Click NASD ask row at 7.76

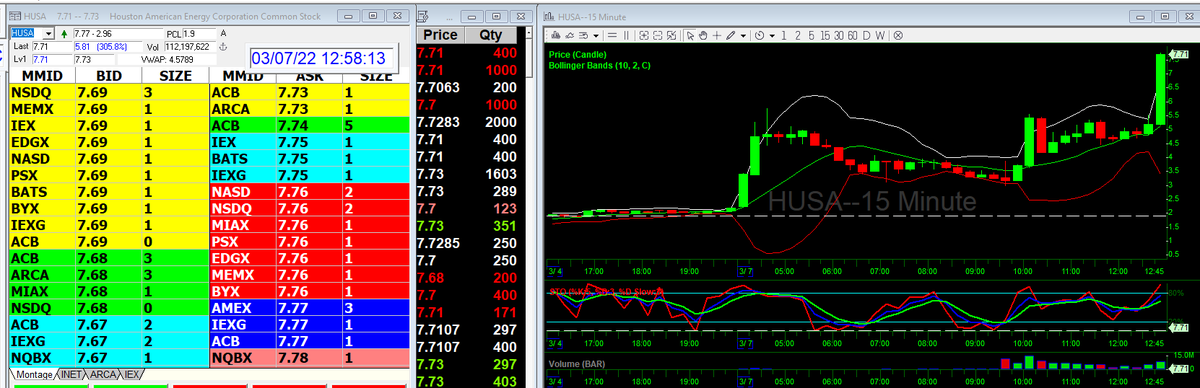coord(310,192)
